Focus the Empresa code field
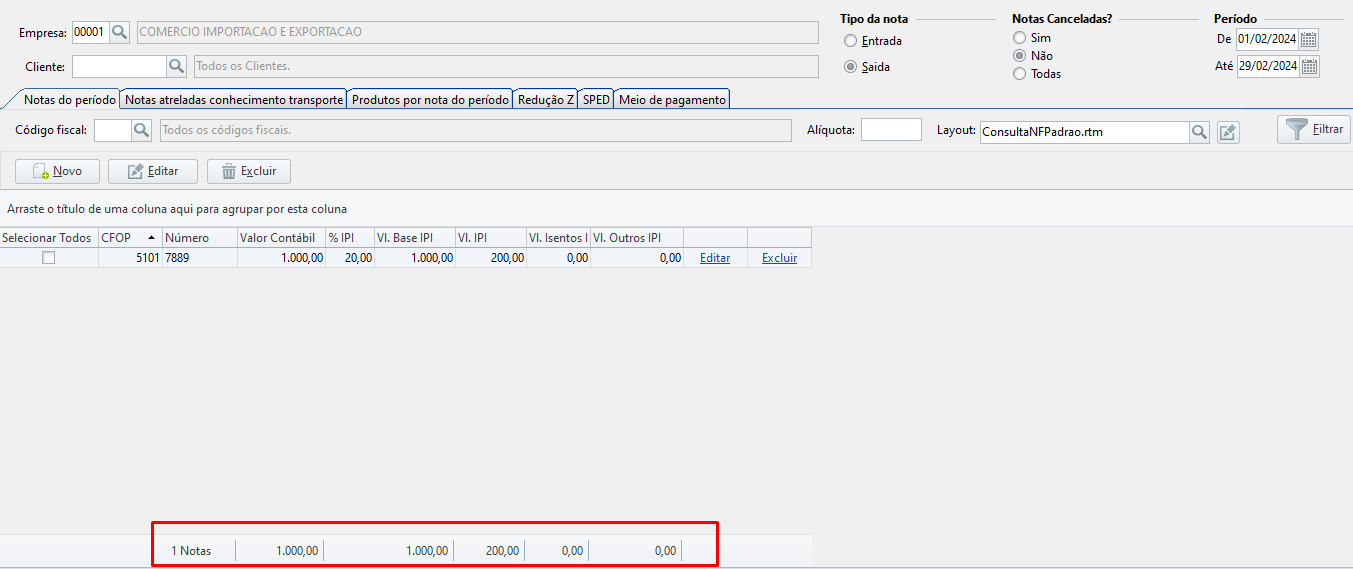The image size is (1353, 569). 90,32
